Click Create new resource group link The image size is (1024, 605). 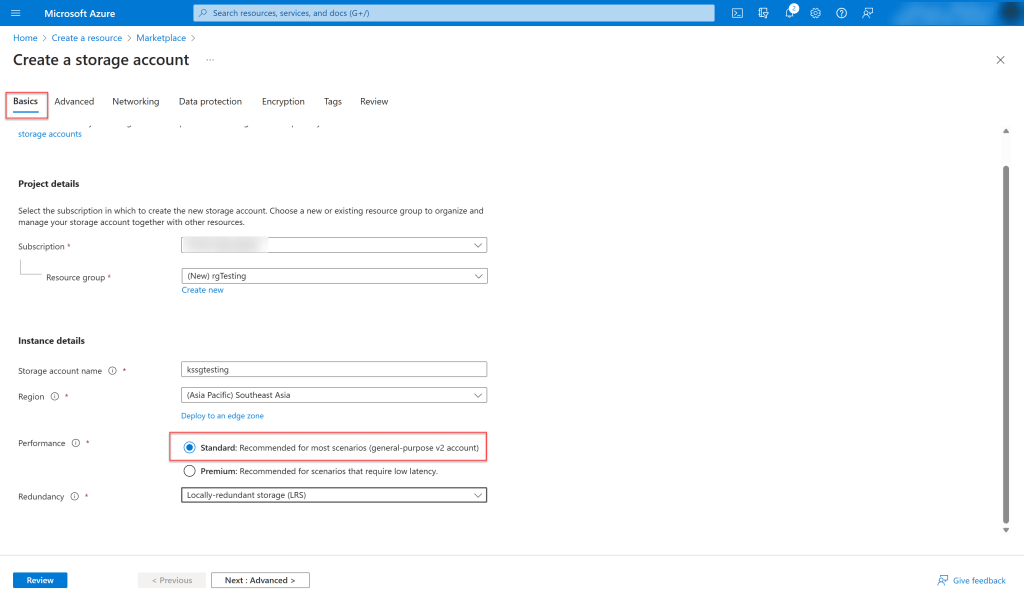pos(202,290)
